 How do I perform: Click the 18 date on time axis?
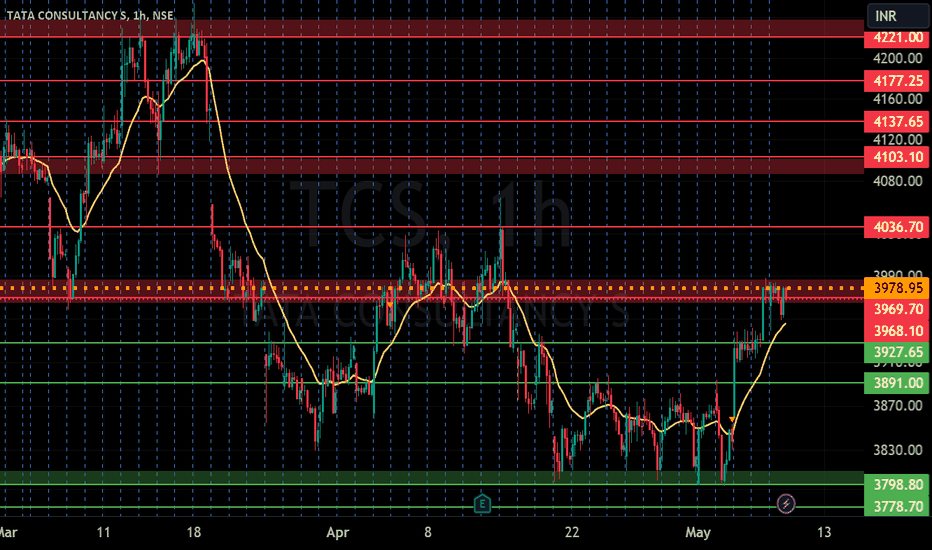click(194, 532)
